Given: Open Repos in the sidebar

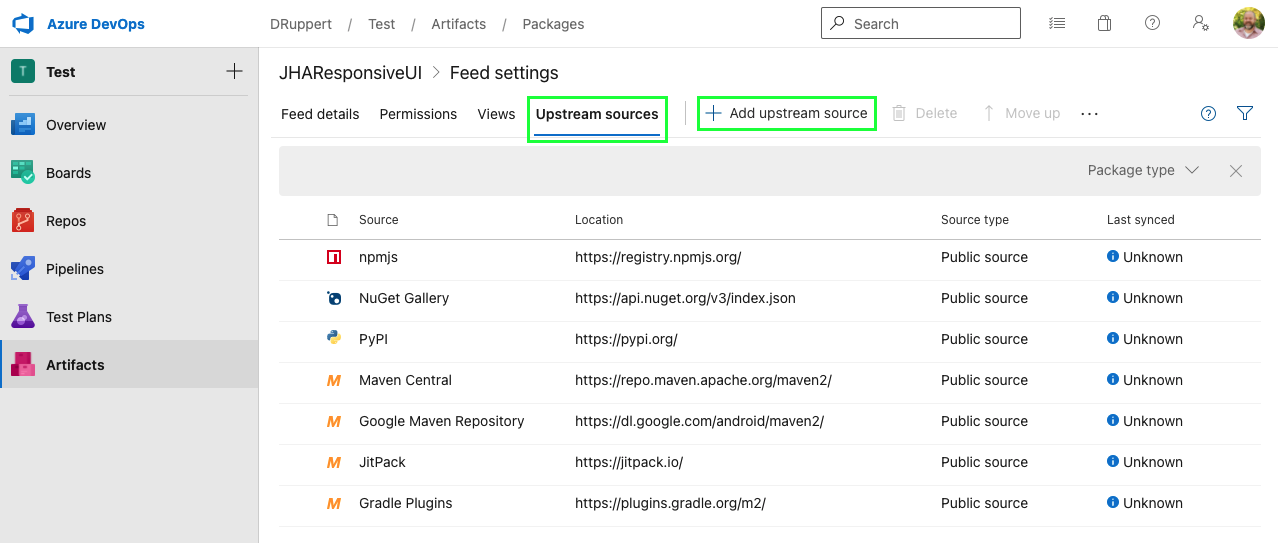Looking at the screenshot, I should point(66,221).
